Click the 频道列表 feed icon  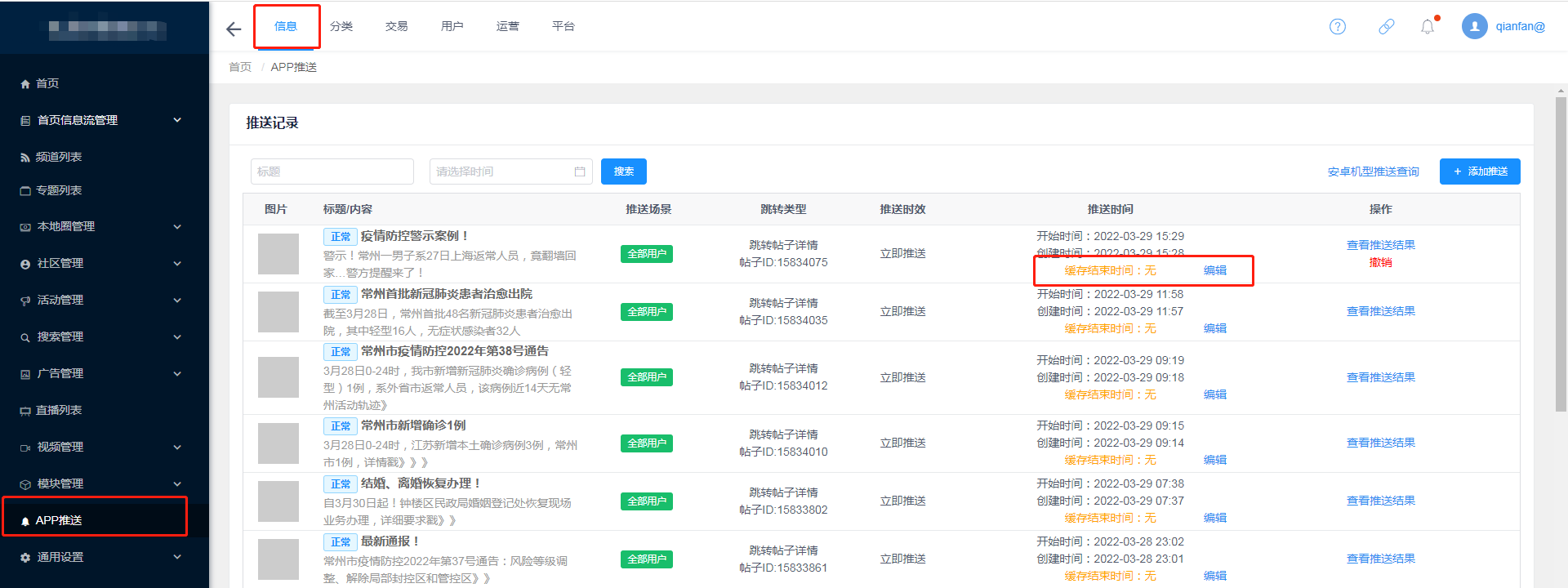[x=25, y=158]
